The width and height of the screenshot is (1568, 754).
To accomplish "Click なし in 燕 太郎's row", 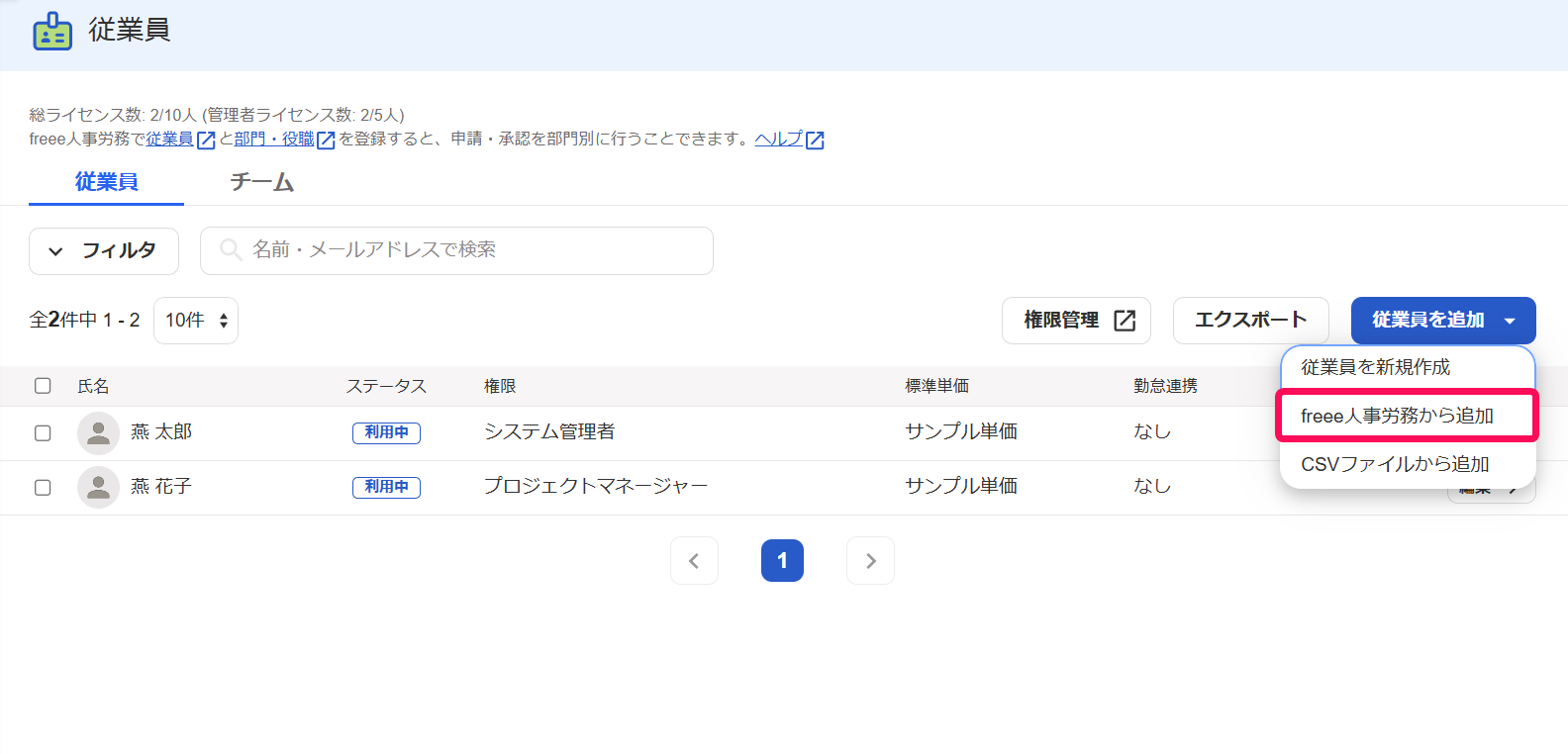I will pos(1152,432).
